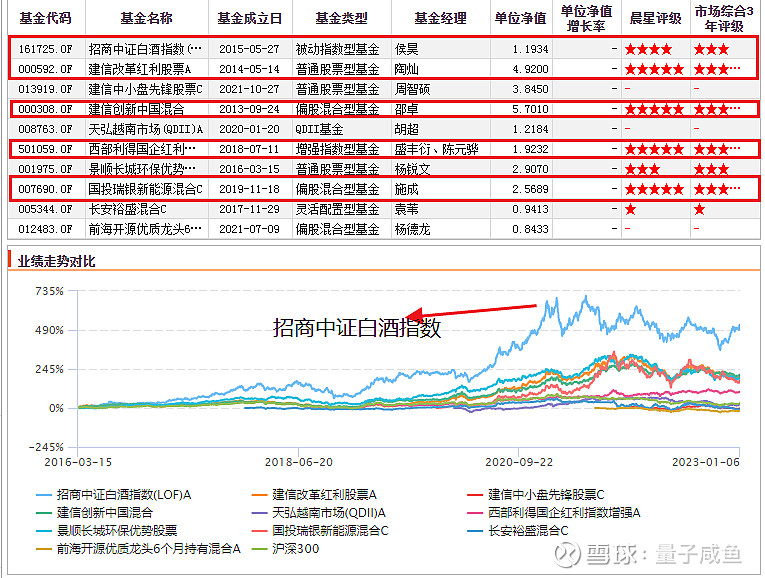Select fund code 000308.OF
765x578 pixels.
(x=45, y=109)
